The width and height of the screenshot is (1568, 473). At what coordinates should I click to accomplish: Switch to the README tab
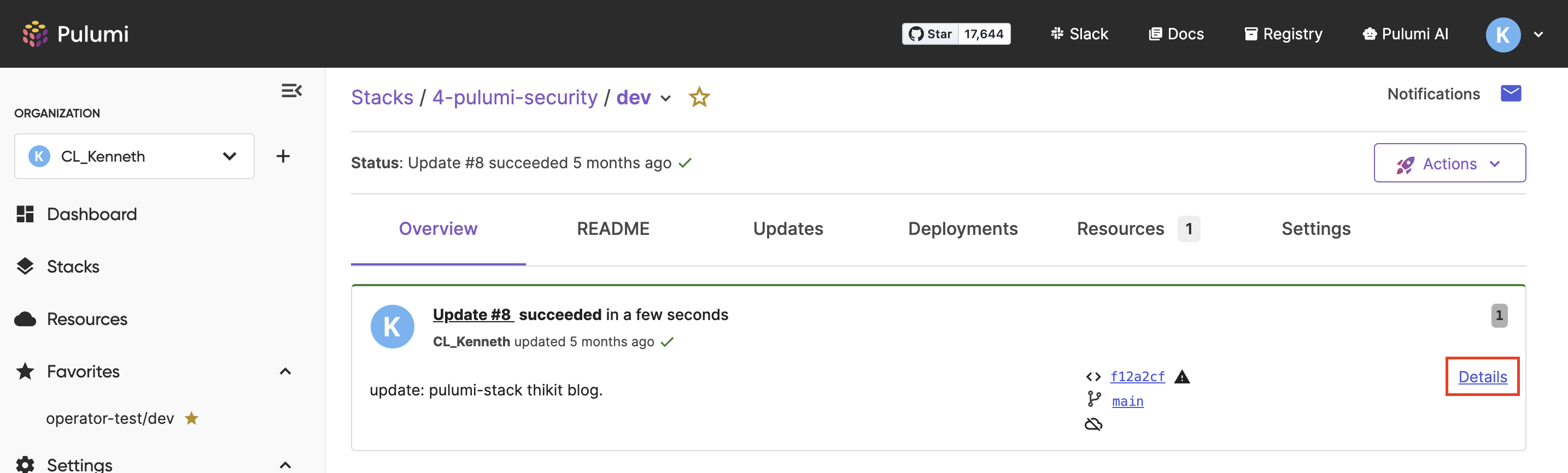pos(613,229)
